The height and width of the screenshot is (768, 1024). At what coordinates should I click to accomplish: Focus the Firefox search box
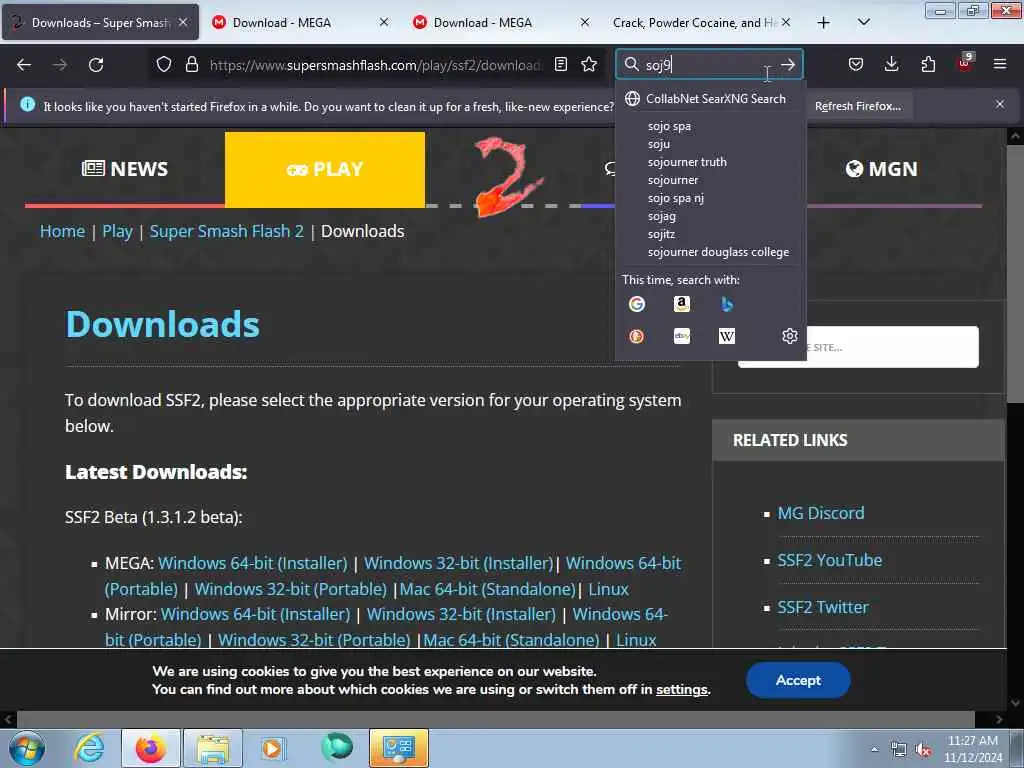click(x=709, y=65)
